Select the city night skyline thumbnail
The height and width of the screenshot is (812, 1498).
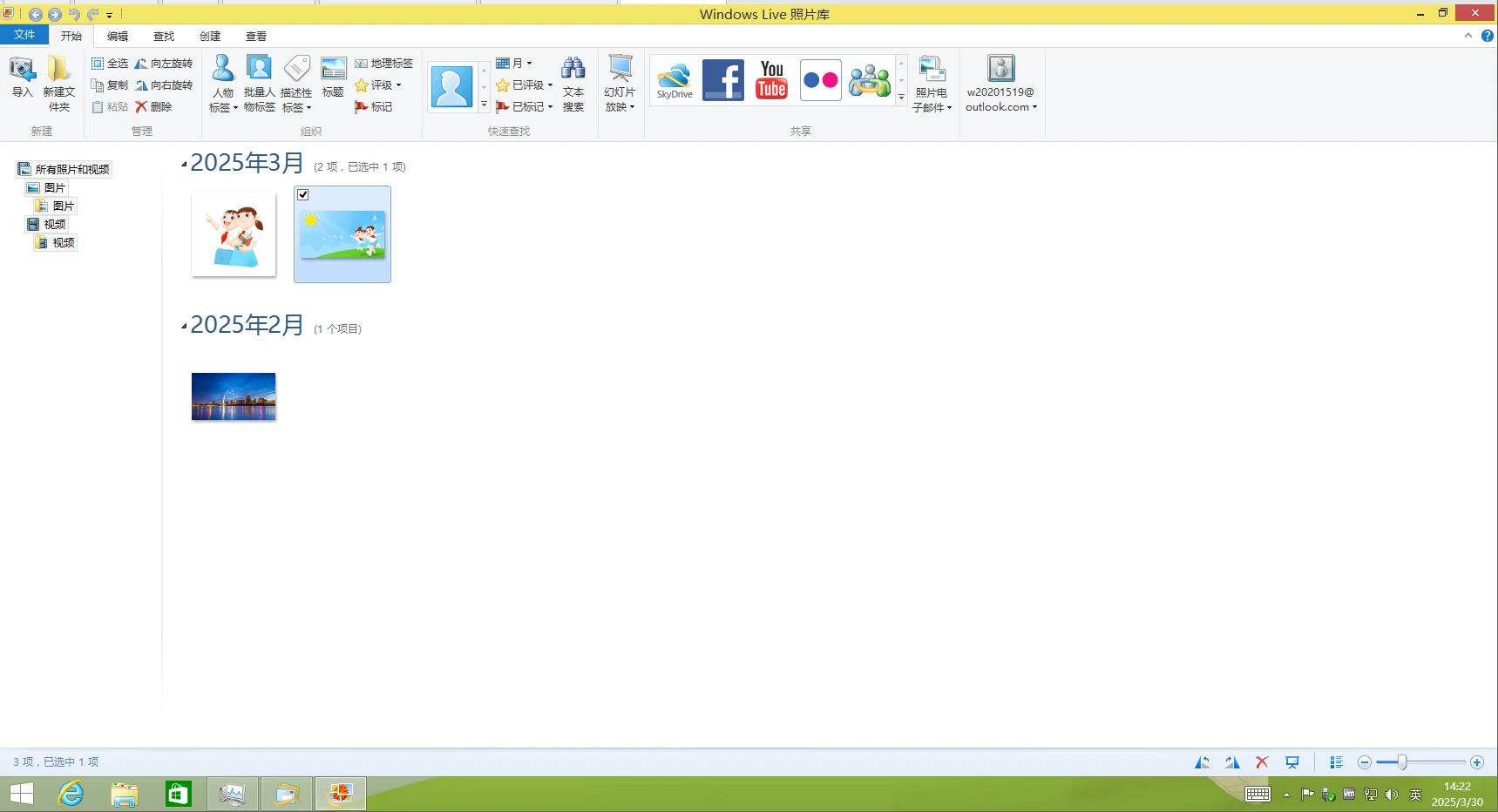coord(234,396)
